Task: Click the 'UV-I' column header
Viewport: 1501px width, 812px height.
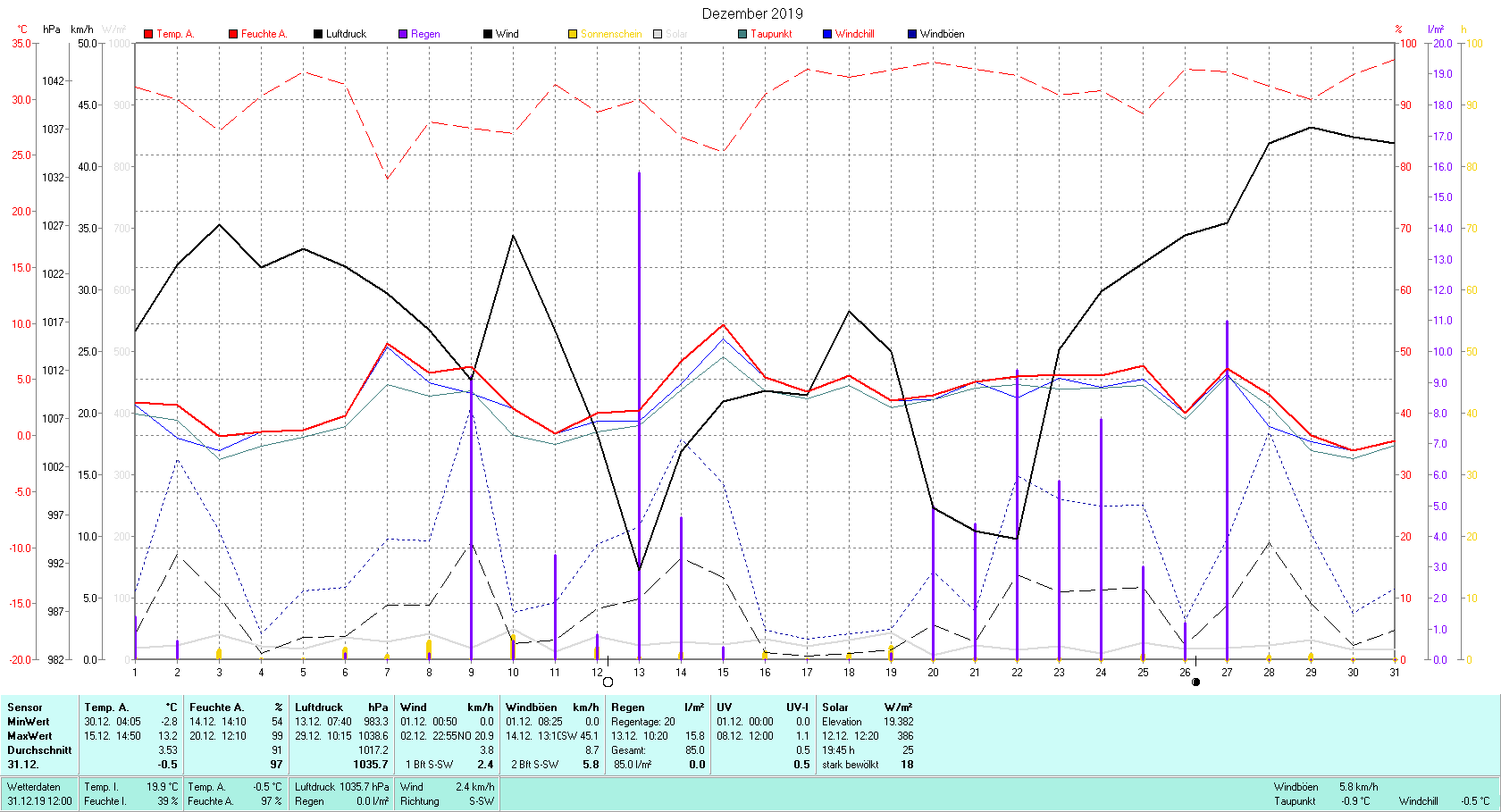Action: coord(798,707)
